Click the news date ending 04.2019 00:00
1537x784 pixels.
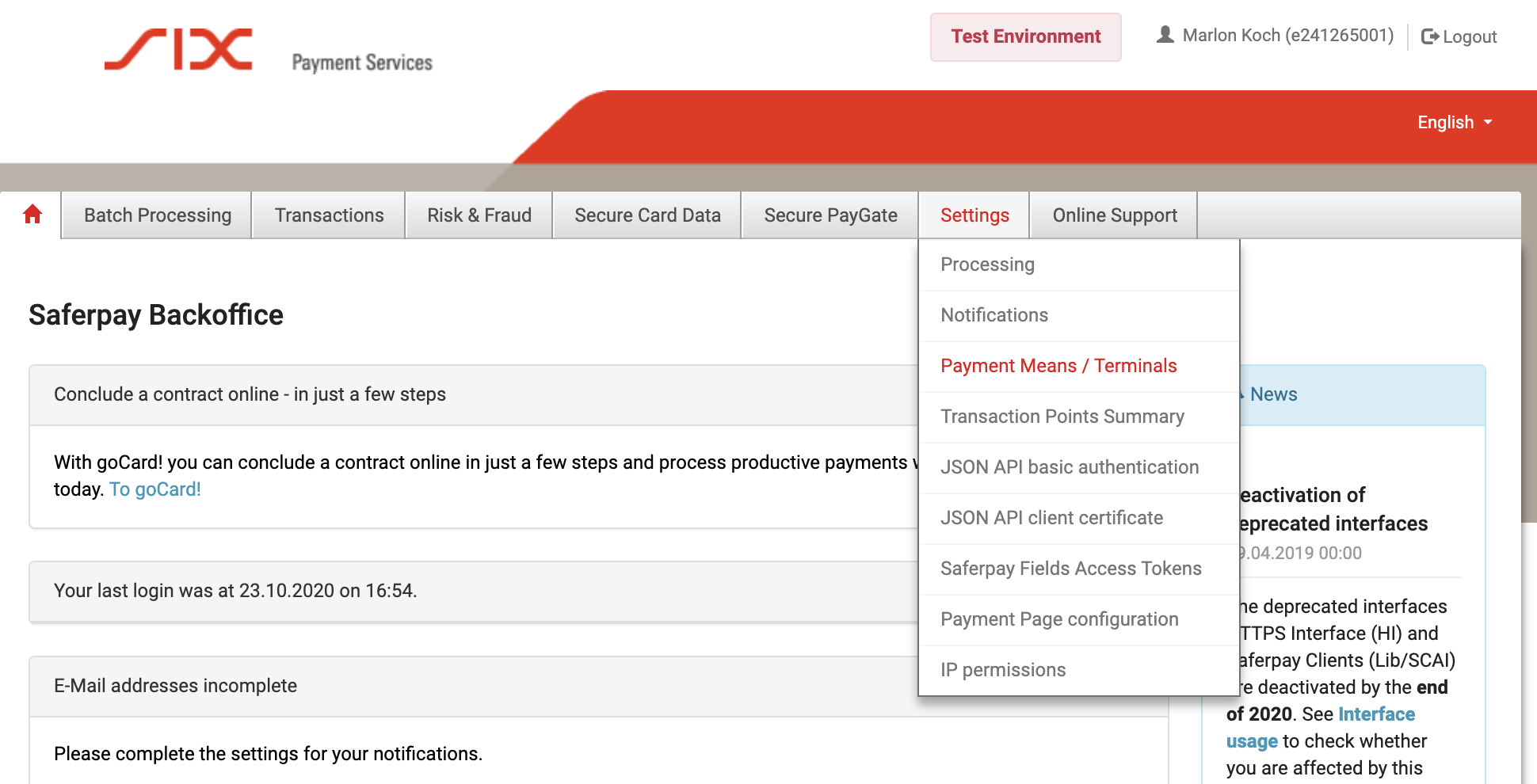[1301, 553]
